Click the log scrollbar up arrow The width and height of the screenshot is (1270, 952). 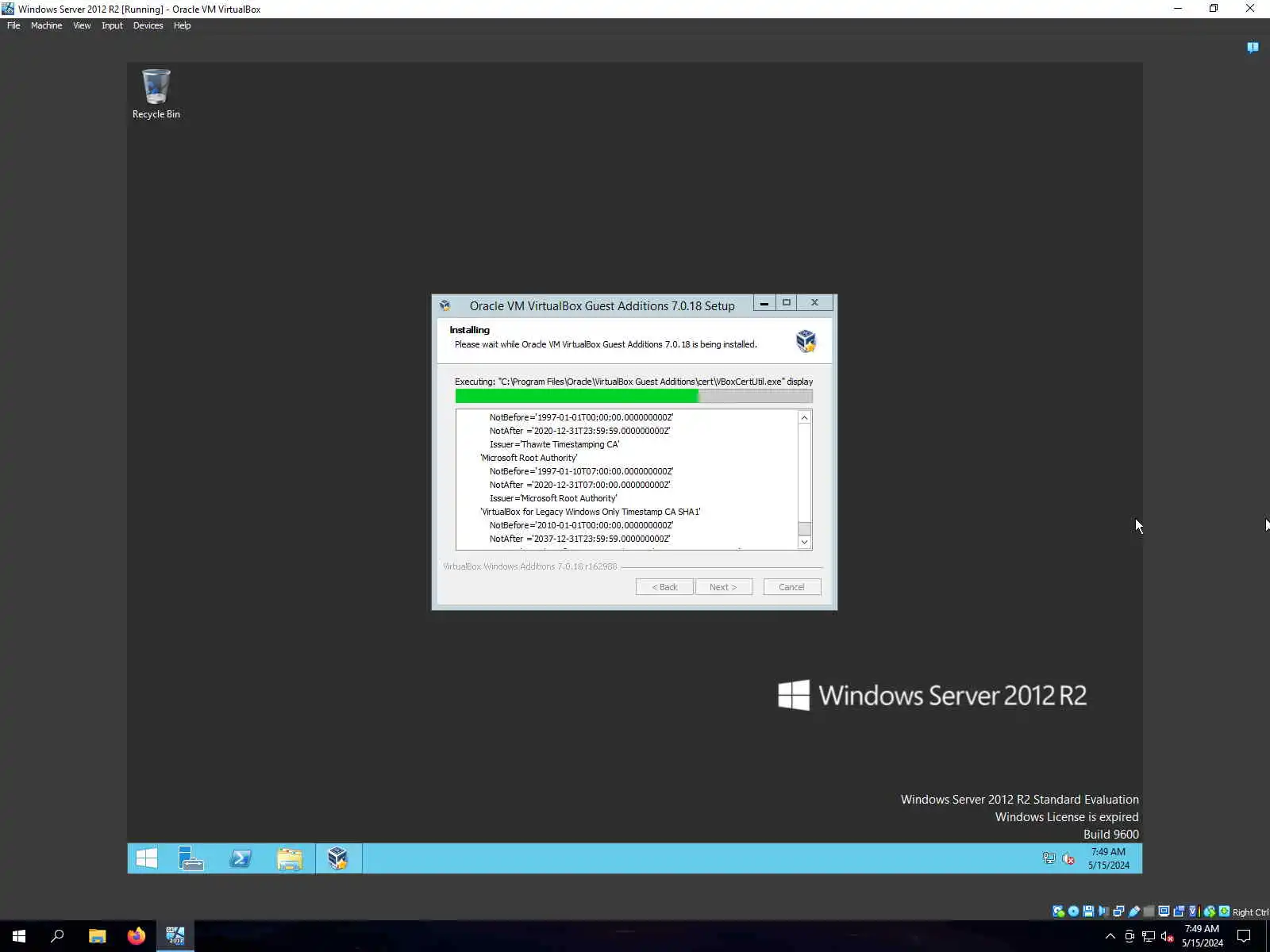pyautogui.click(x=804, y=417)
